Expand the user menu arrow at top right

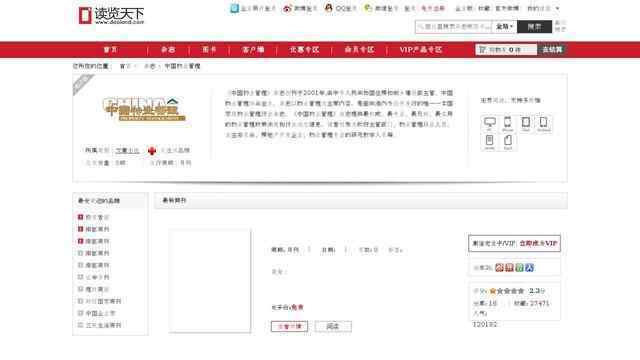coord(558,8)
